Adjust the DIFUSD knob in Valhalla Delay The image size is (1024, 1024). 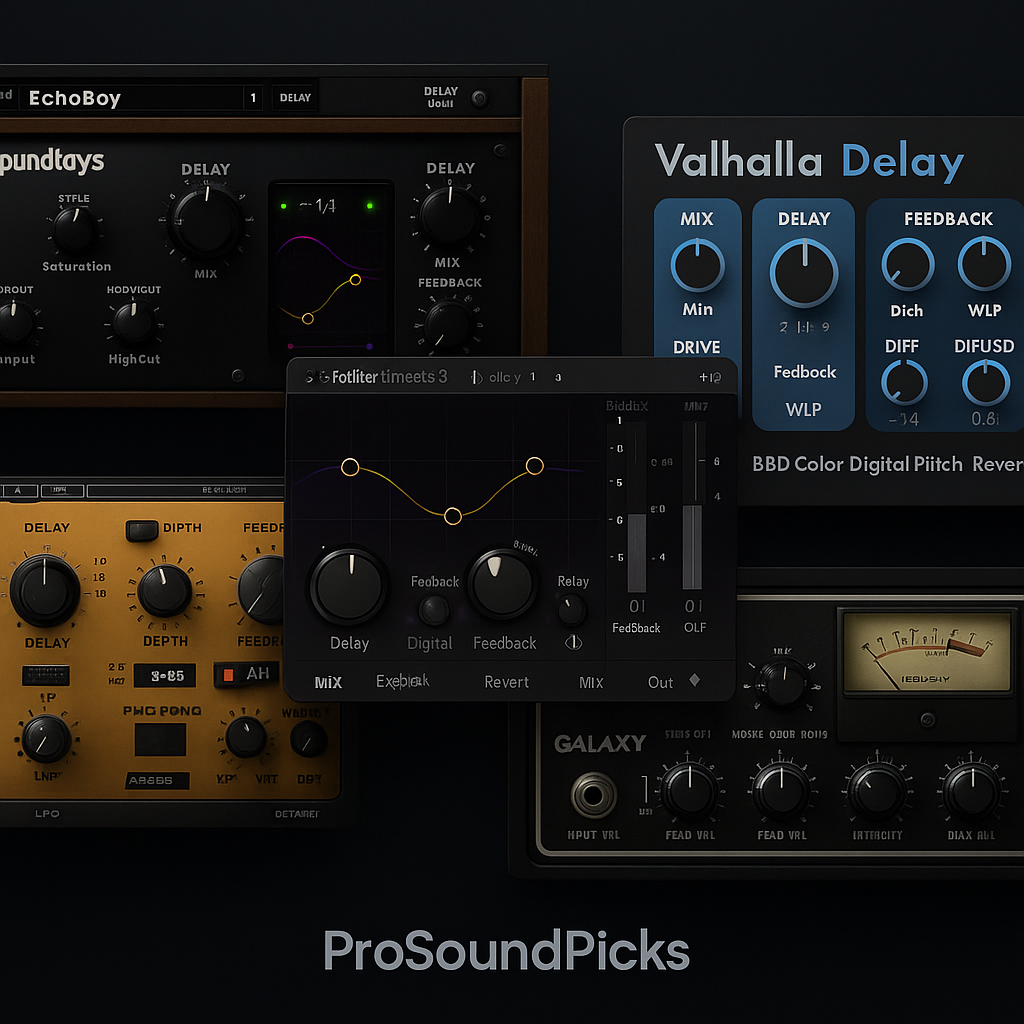point(986,383)
